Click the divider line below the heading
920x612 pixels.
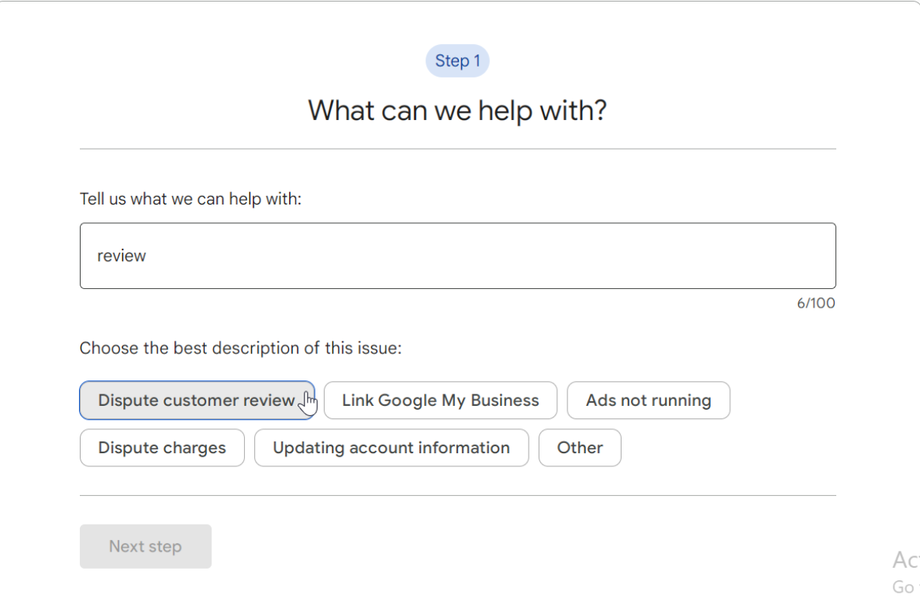(x=458, y=149)
